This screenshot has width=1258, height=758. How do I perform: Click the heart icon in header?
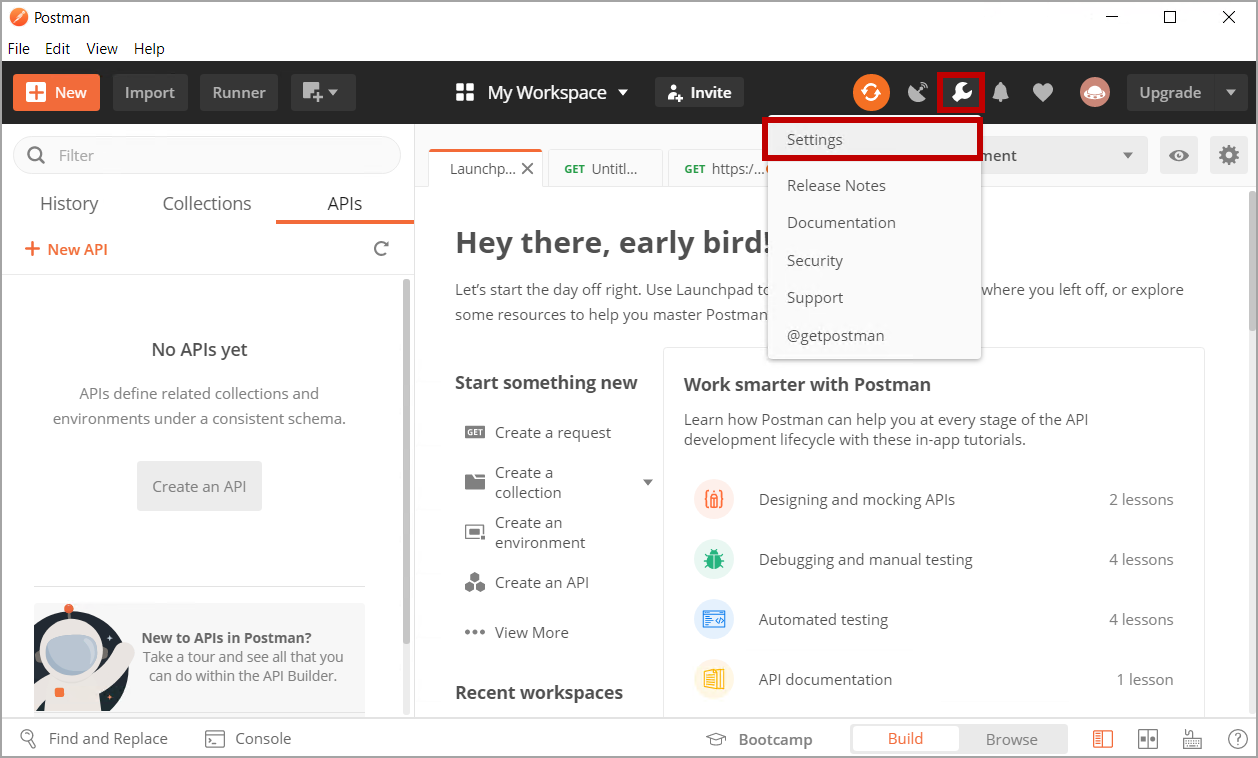(1043, 92)
